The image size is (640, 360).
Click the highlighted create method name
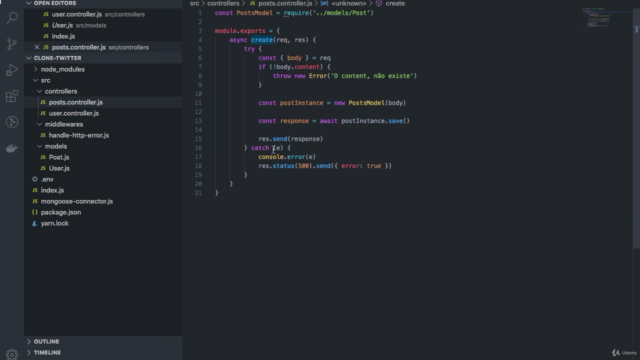[x=262, y=40]
